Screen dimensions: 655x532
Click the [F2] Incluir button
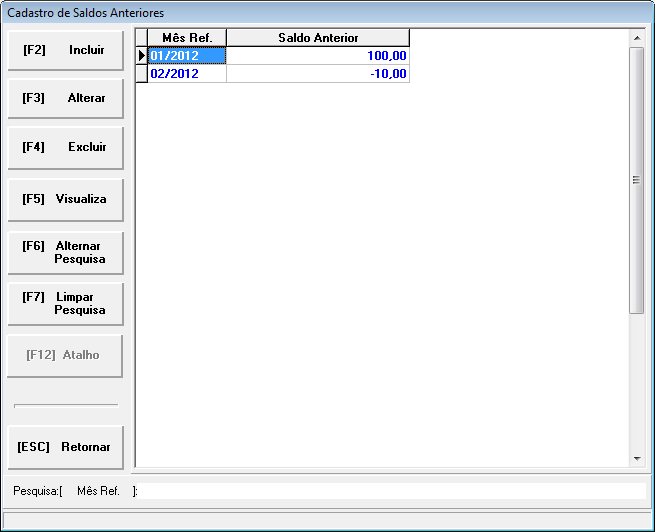click(x=65, y=50)
